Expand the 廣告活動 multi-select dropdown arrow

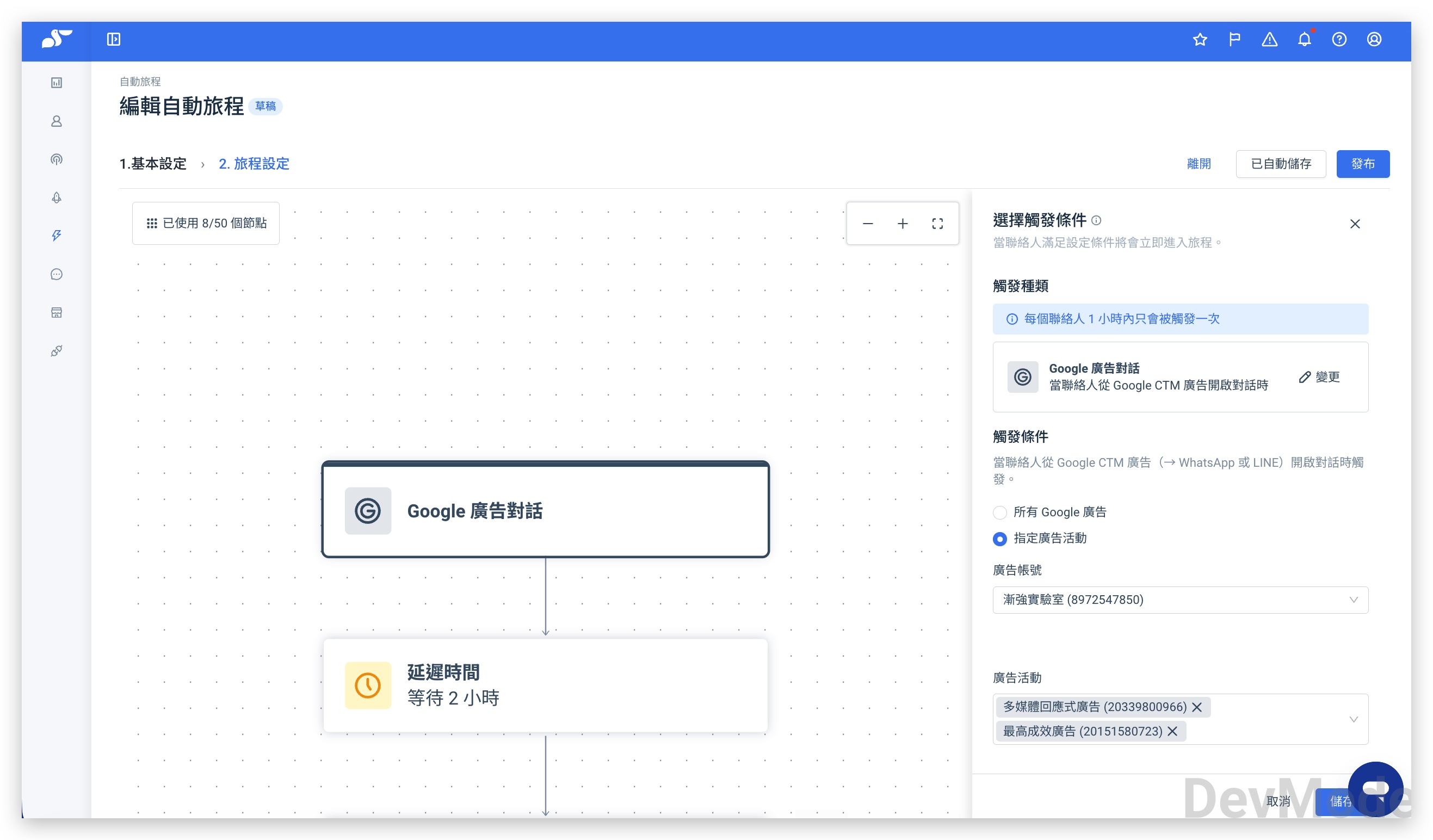1354,719
